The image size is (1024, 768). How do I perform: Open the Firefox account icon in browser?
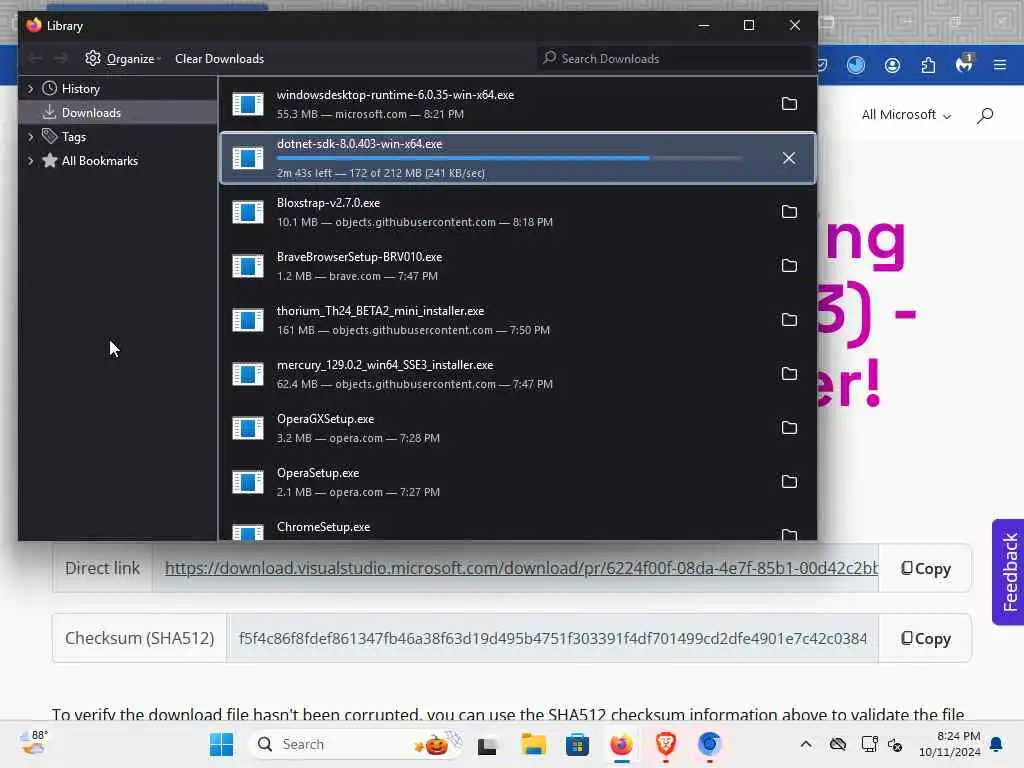point(892,65)
